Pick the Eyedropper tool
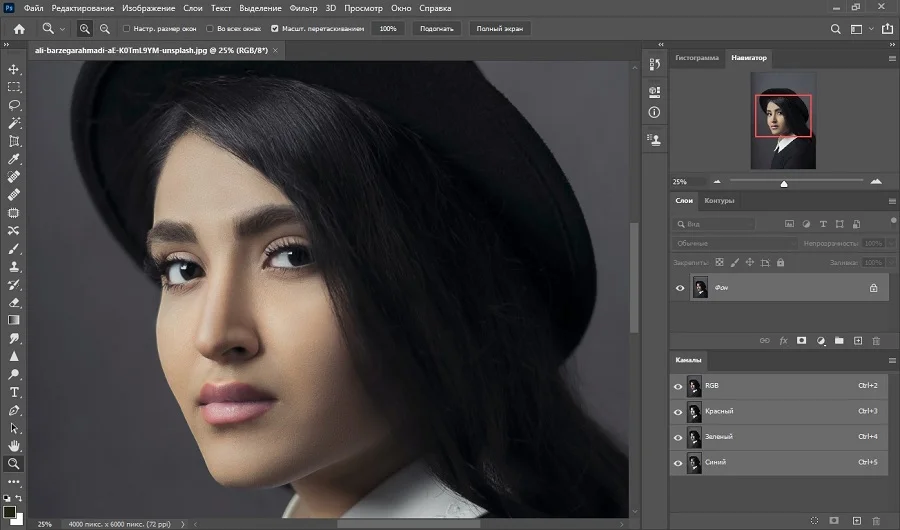 [14, 159]
